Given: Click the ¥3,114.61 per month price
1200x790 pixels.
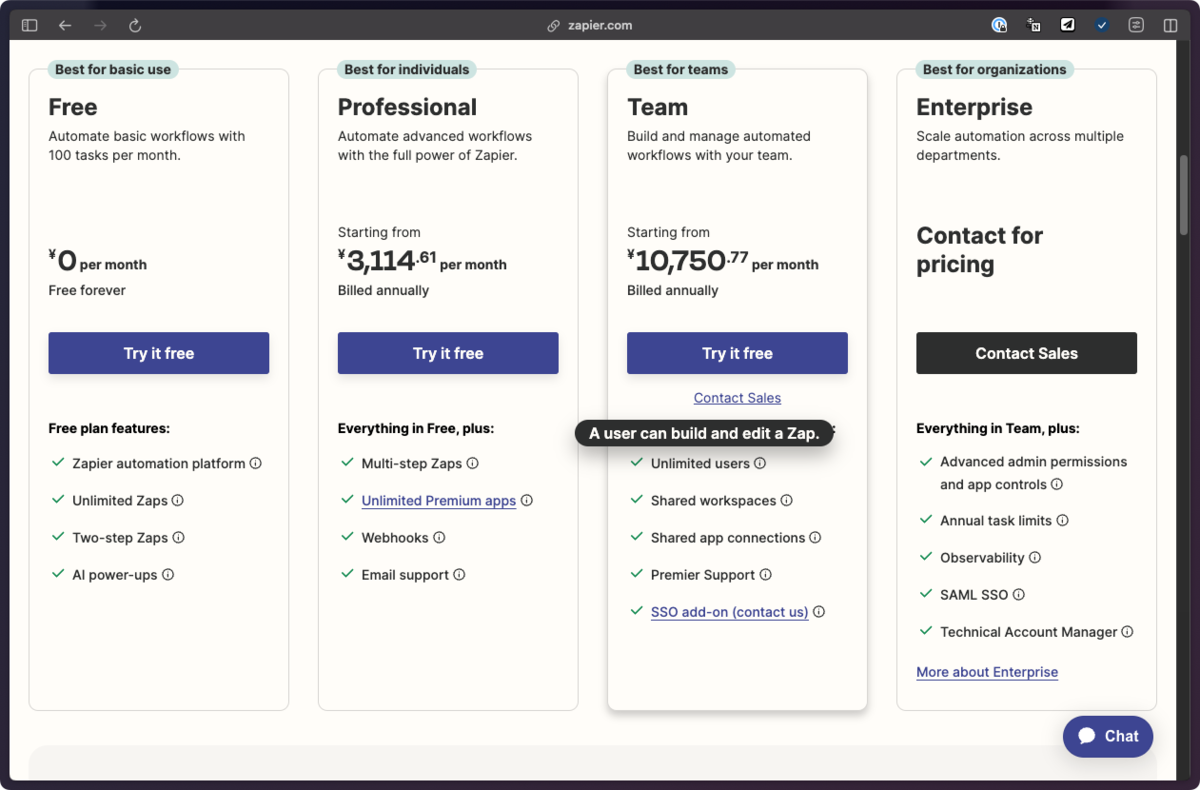Looking at the screenshot, I should click(422, 261).
